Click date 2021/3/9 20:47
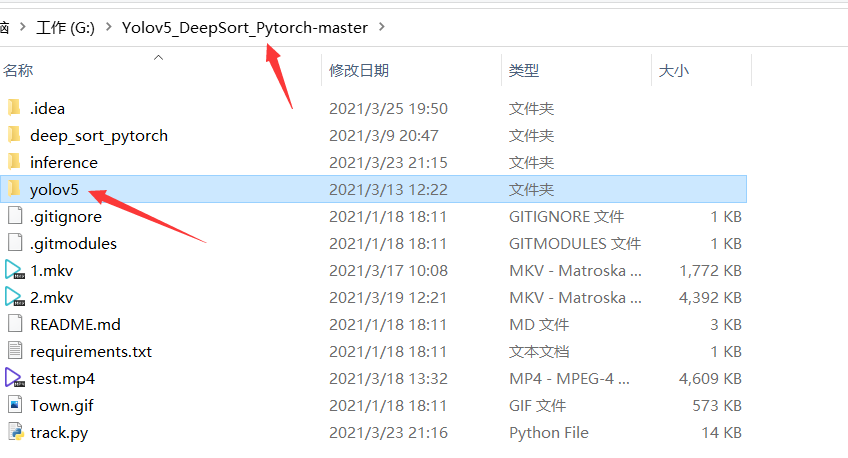 pyautogui.click(x=383, y=136)
